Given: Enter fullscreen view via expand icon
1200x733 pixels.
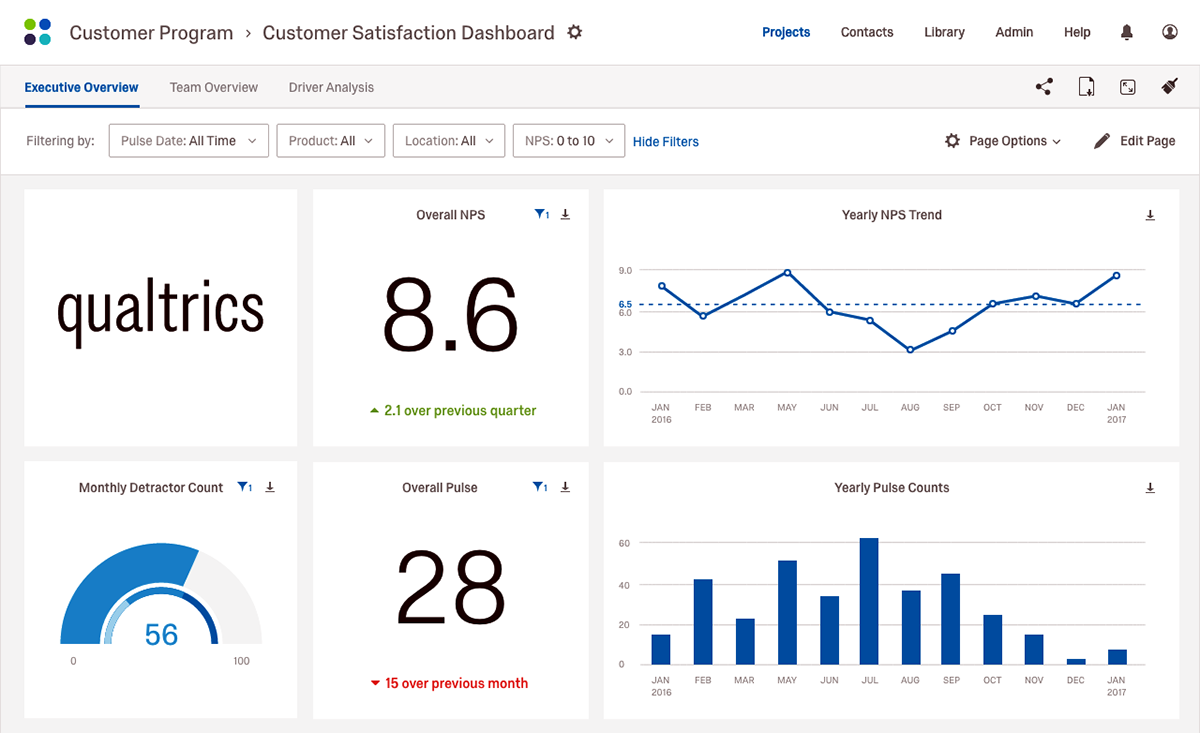Looking at the screenshot, I should (x=1128, y=87).
